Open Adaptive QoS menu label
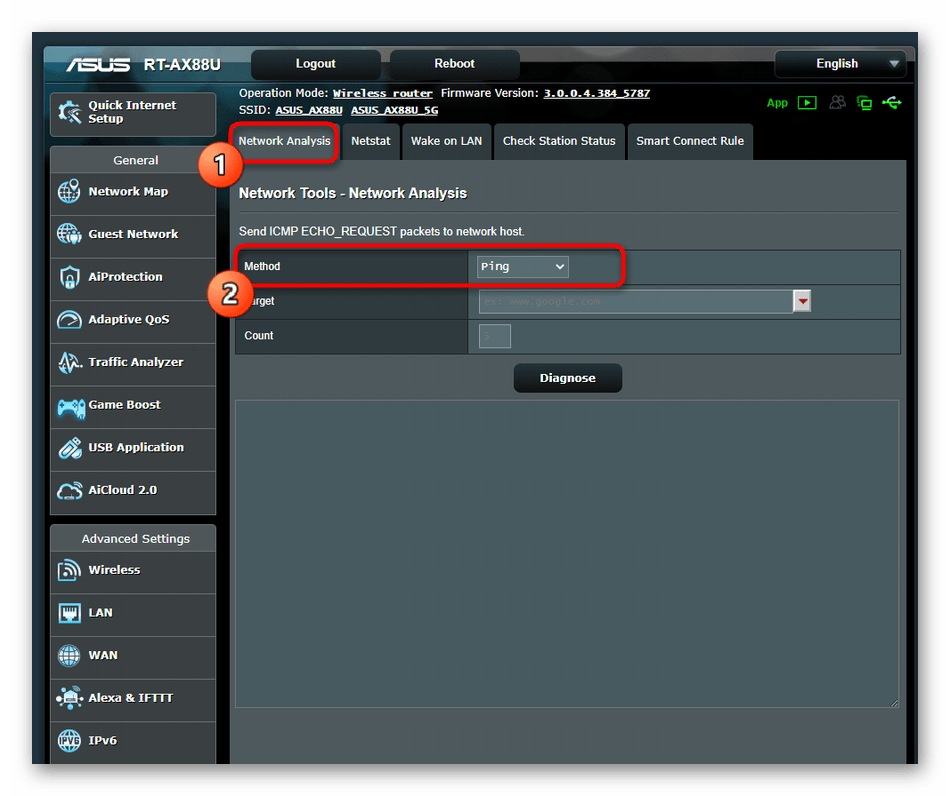950x796 pixels. click(129, 319)
